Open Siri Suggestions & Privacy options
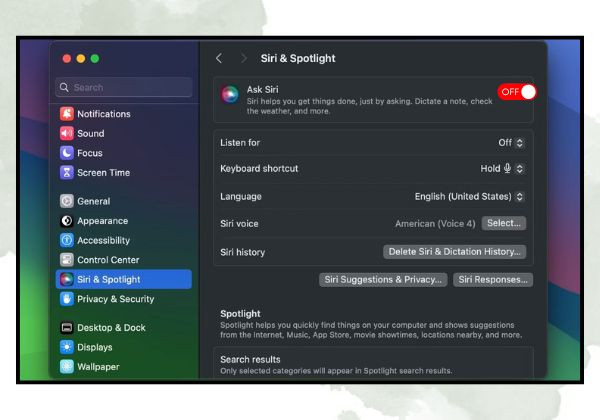 [x=383, y=280]
